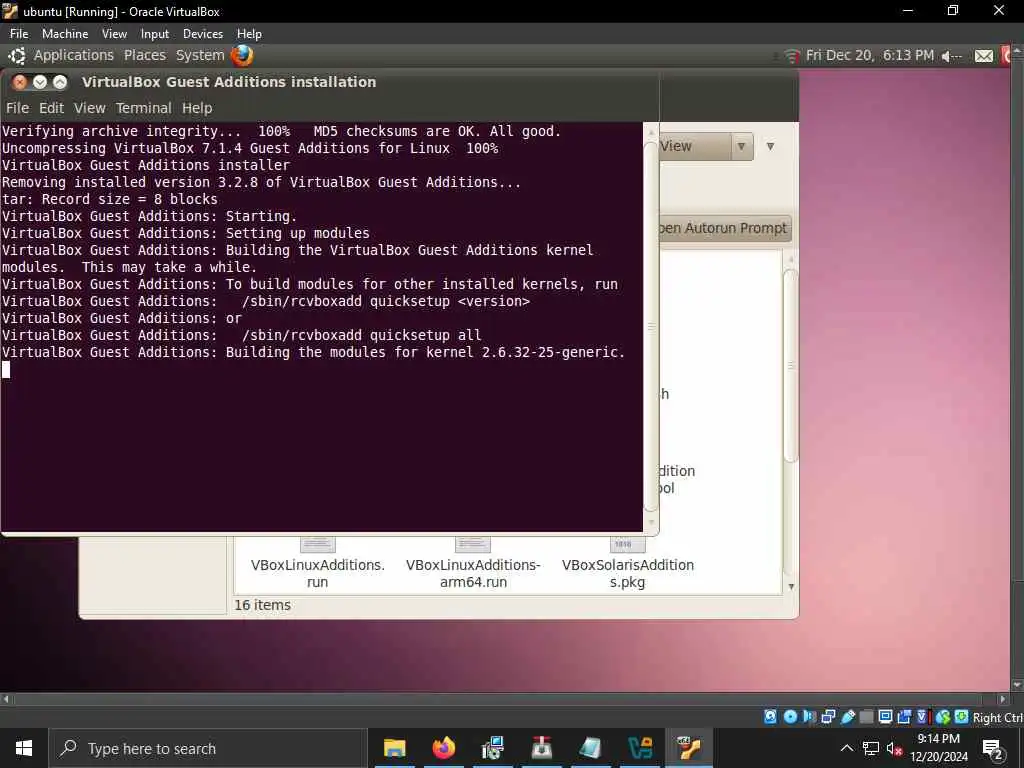Open the mail envelope indicator
The width and height of the screenshot is (1024, 768).
click(x=984, y=56)
